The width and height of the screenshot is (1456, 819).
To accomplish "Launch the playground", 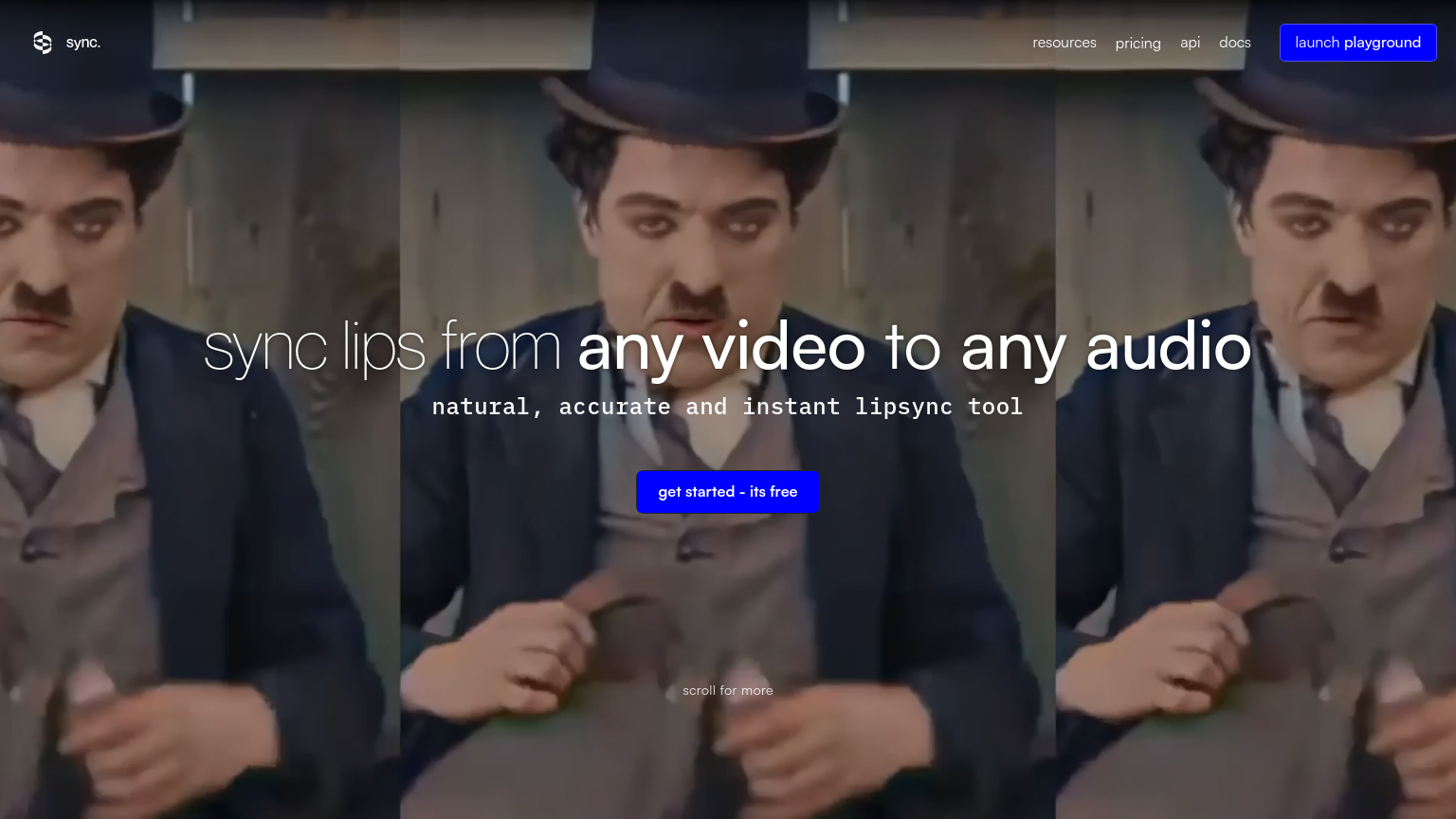I will (1357, 42).
